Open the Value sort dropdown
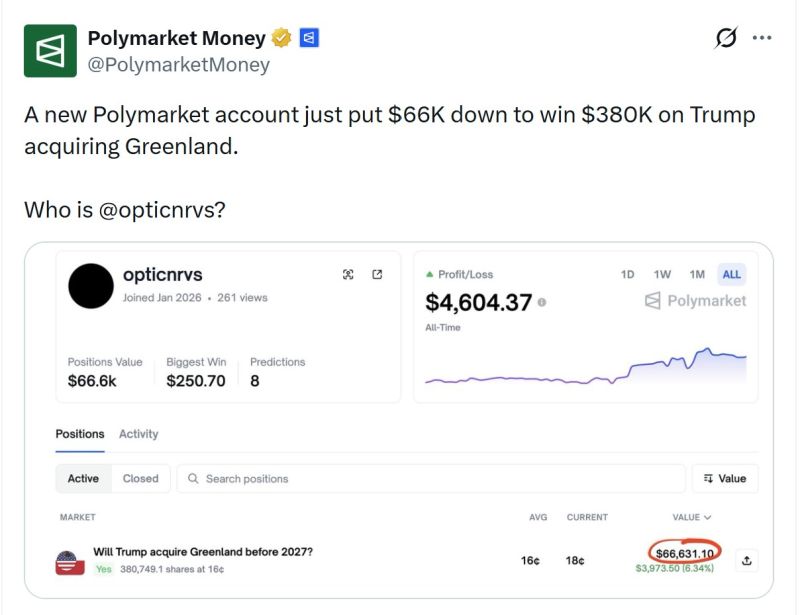Screen dimensions: 800x615 pyautogui.click(x=724, y=478)
